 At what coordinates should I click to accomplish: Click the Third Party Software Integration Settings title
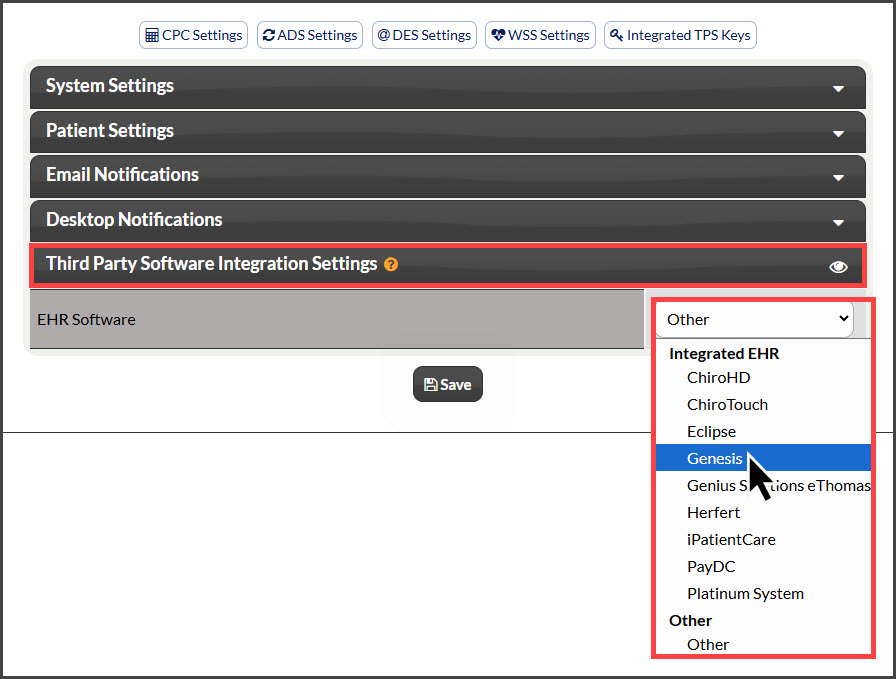211,263
